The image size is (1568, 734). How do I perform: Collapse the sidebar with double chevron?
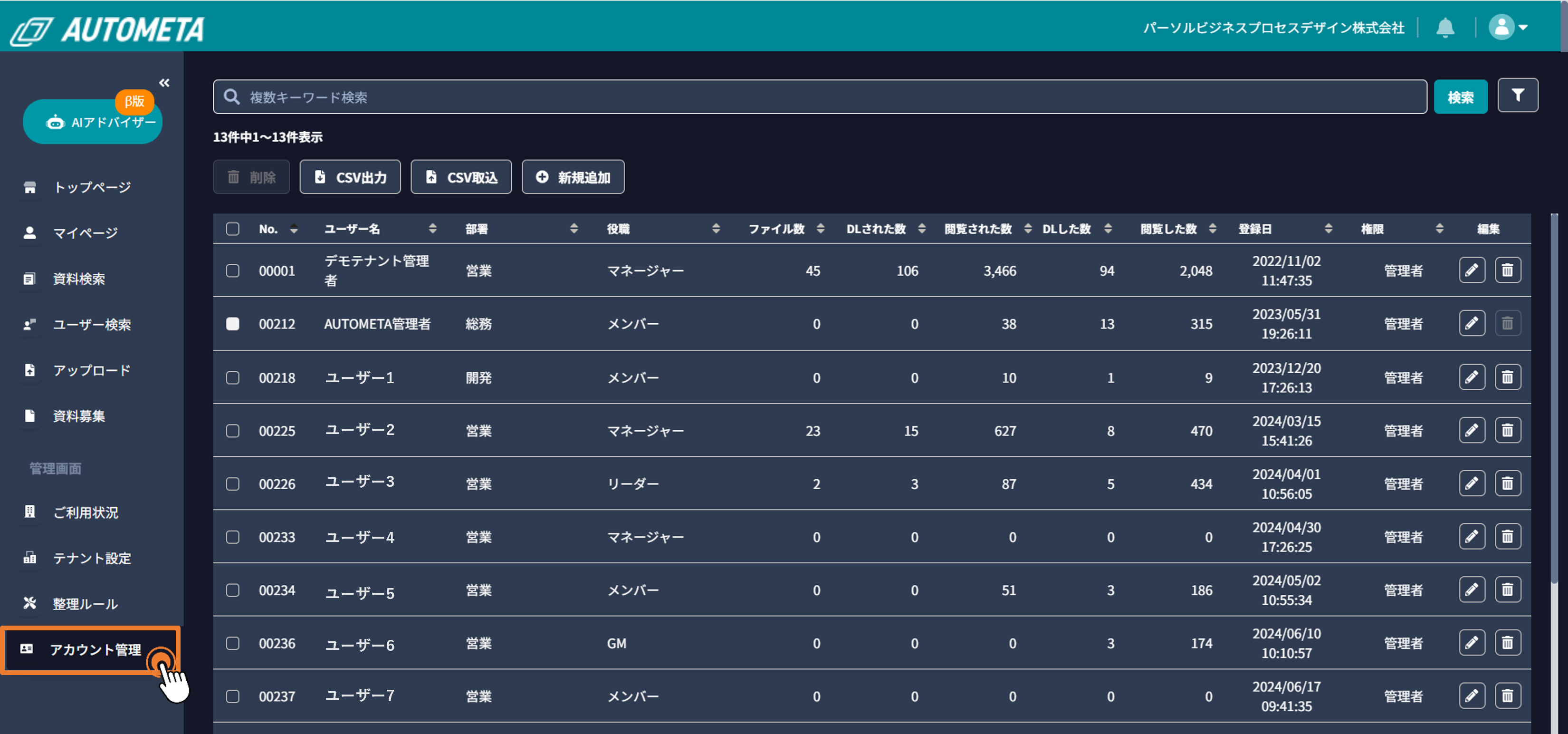coord(164,83)
